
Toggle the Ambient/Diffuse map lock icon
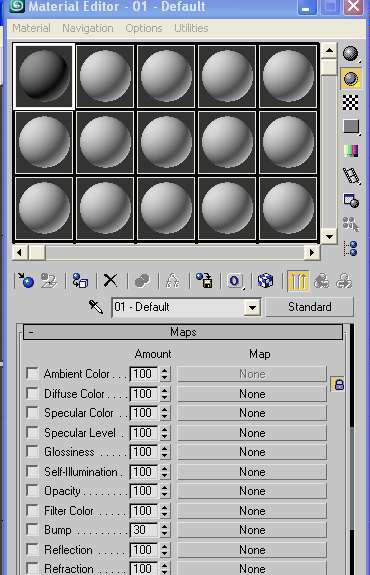click(x=338, y=384)
